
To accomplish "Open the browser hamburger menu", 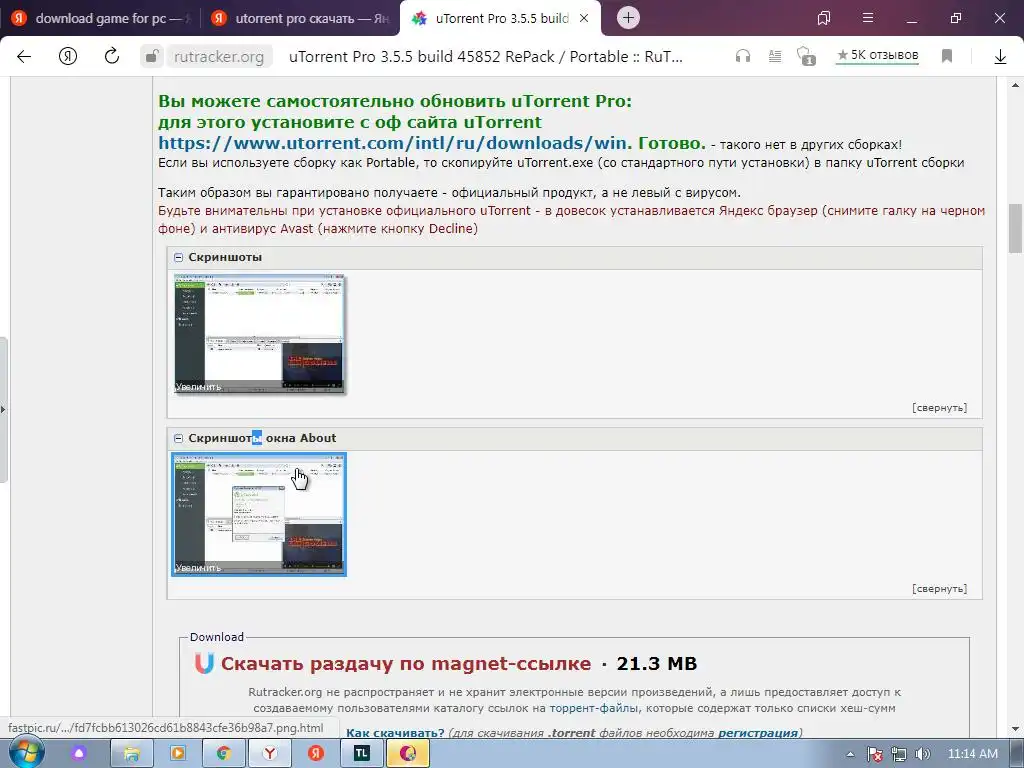I will tap(868, 18).
